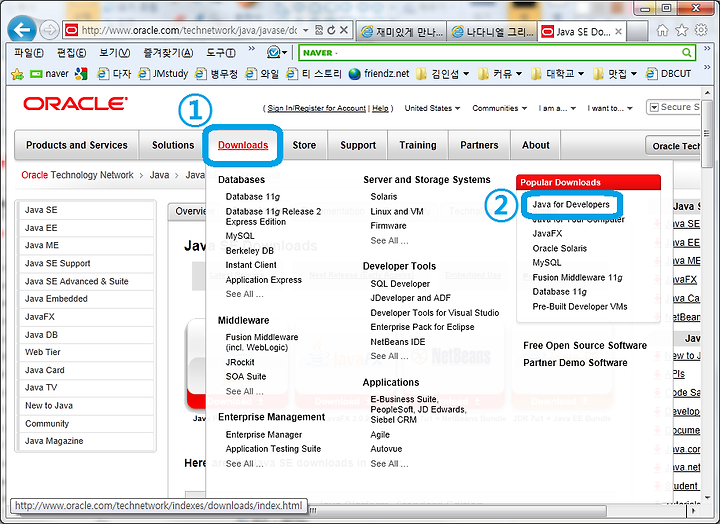Click the Support navigation tab
The image size is (720, 524).
coord(358,145)
